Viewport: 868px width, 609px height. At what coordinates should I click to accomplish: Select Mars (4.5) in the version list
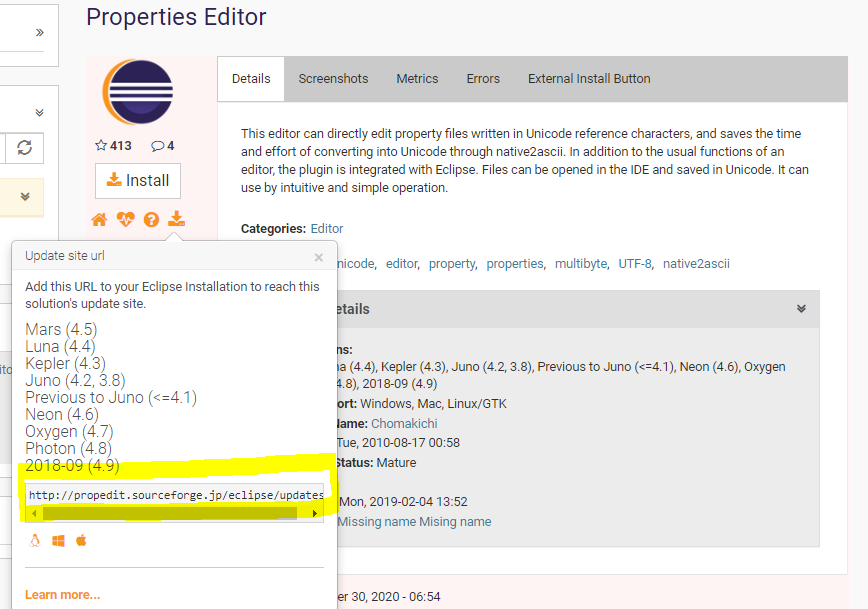pyautogui.click(x=61, y=329)
